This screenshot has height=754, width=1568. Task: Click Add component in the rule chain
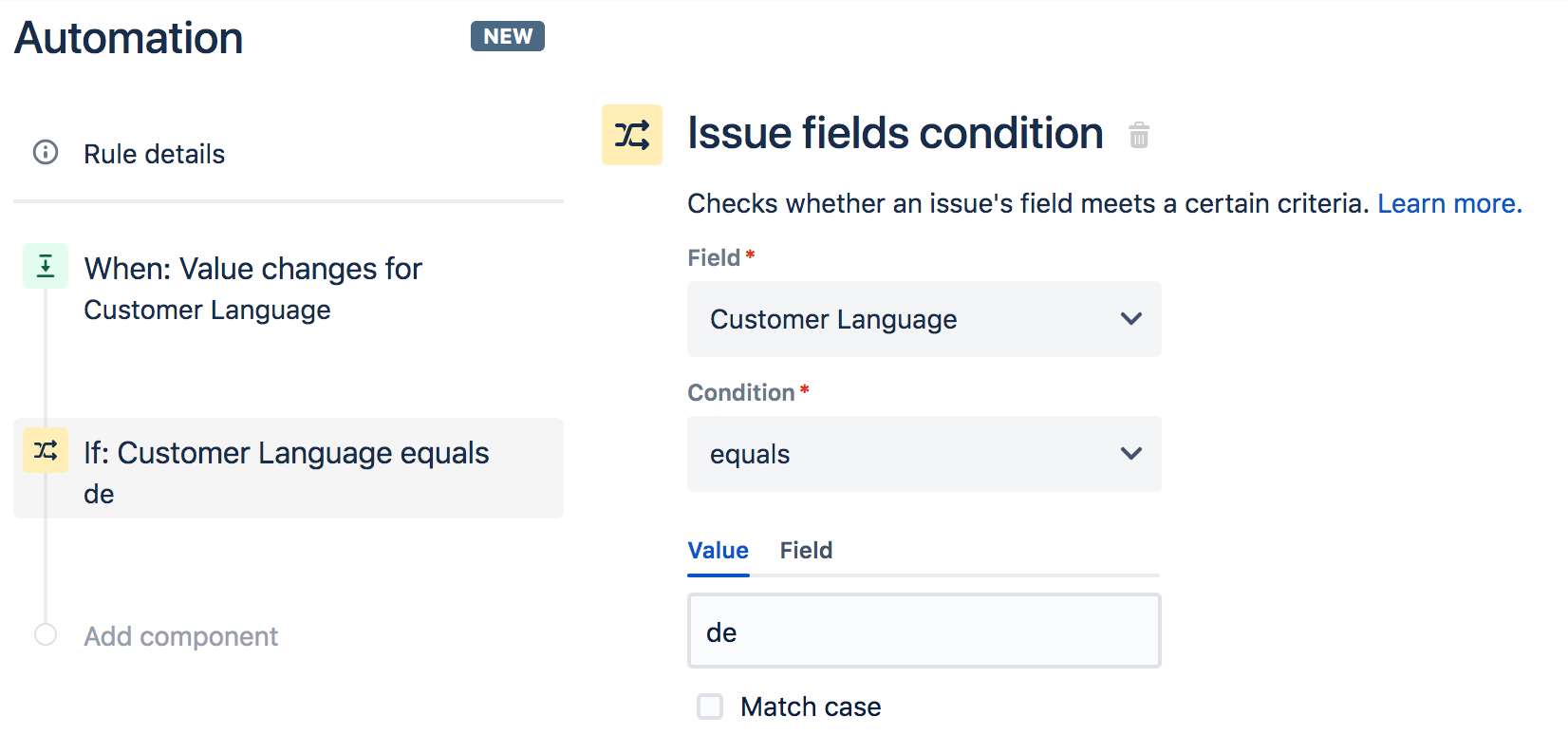(x=180, y=636)
